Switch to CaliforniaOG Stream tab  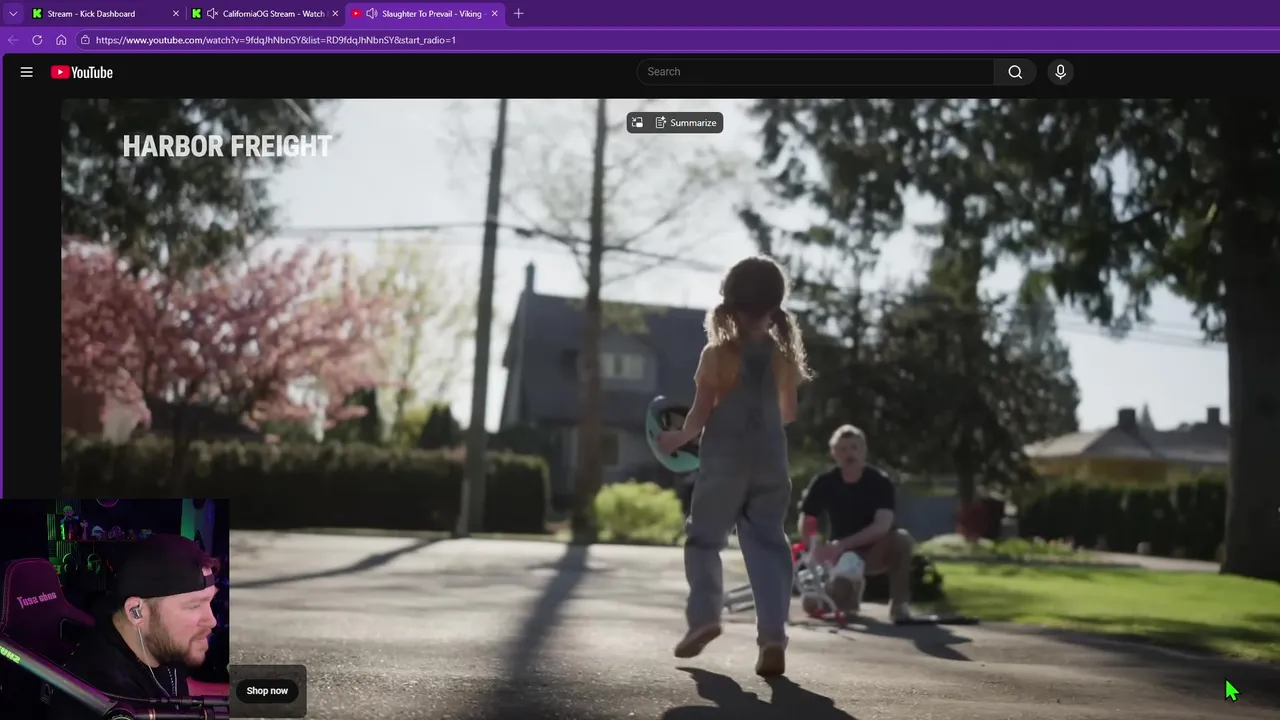point(265,14)
